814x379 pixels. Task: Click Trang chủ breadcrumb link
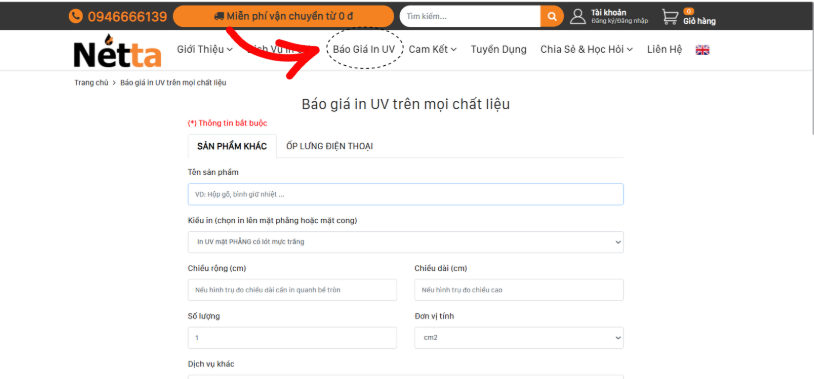[91, 83]
